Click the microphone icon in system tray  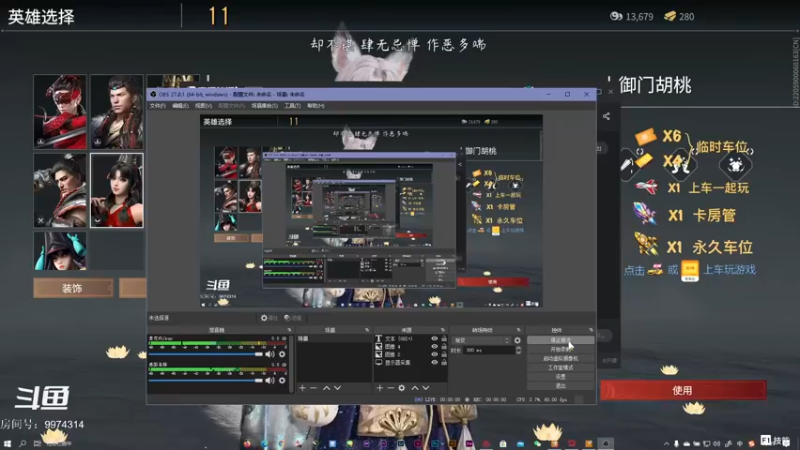pos(677,444)
